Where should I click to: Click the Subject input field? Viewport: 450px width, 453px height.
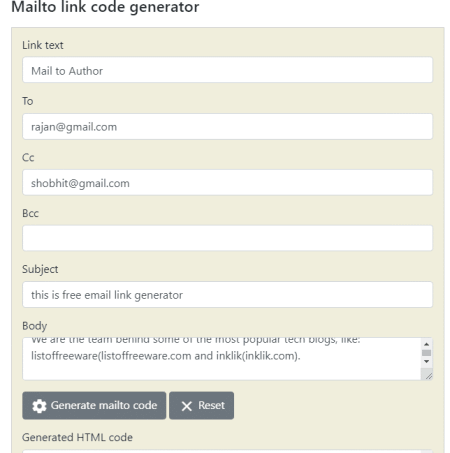click(227, 295)
